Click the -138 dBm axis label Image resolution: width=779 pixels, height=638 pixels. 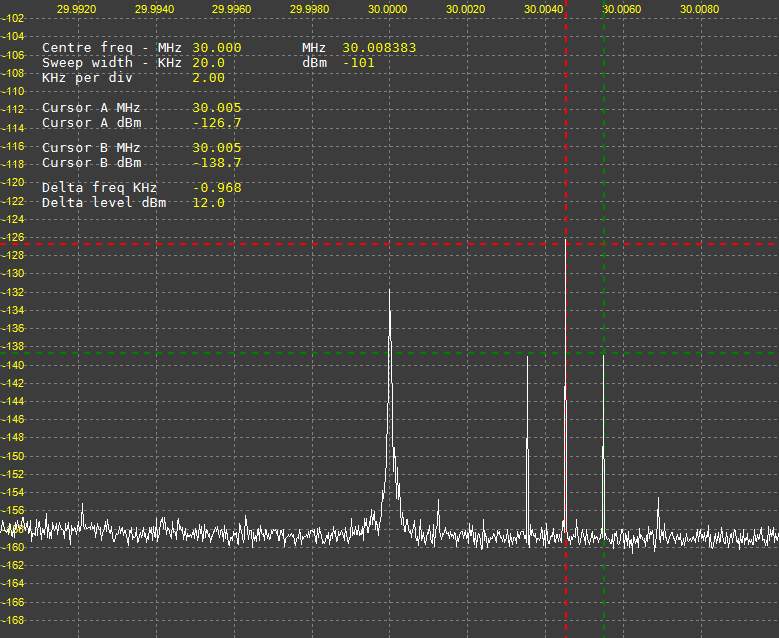click(12, 346)
